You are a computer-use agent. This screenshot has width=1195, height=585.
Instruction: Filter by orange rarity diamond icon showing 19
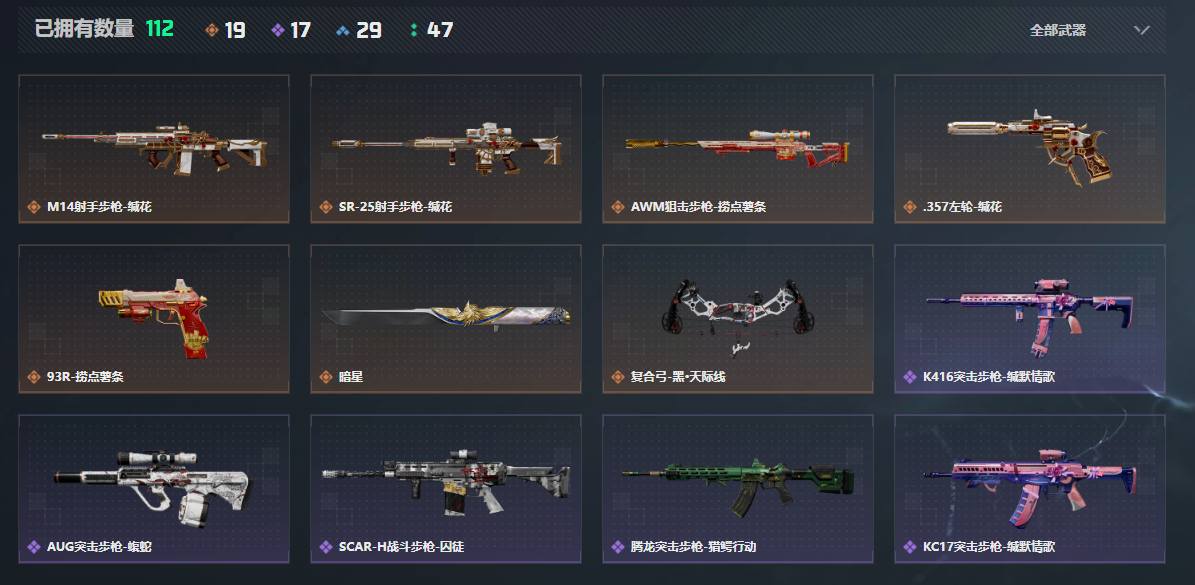(211, 30)
